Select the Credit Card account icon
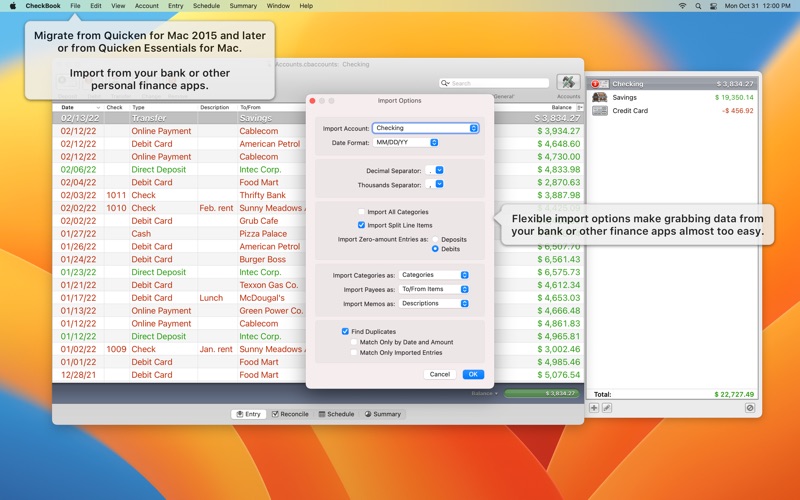800x500 pixels. [600, 111]
